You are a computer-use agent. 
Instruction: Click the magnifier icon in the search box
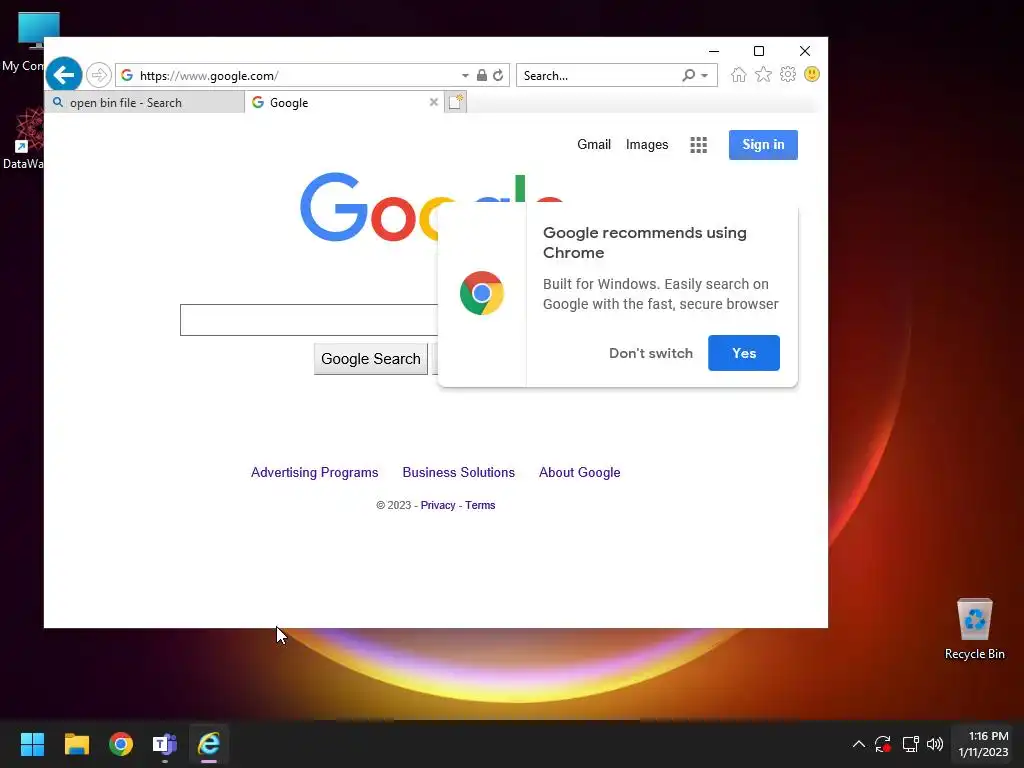tap(688, 76)
